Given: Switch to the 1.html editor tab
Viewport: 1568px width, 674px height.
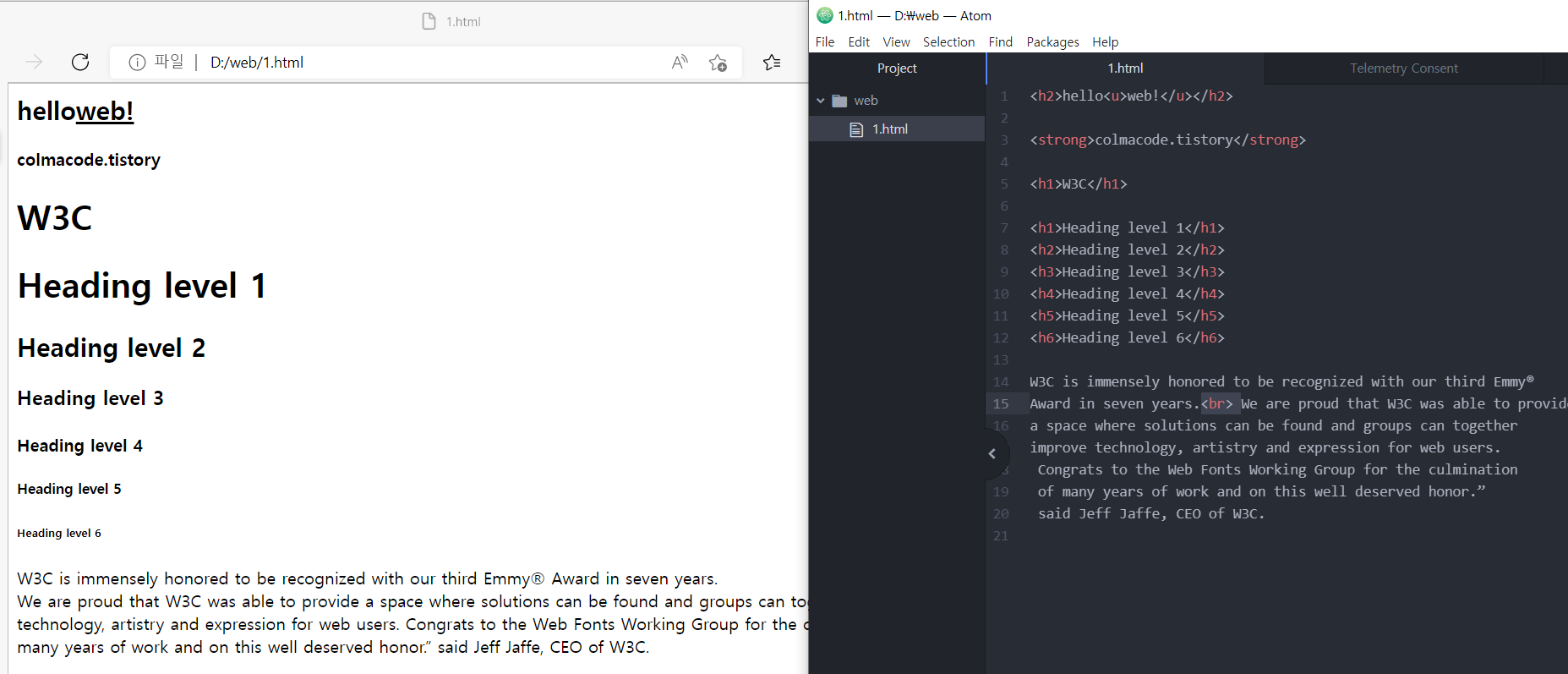Looking at the screenshot, I should tap(1125, 68).
